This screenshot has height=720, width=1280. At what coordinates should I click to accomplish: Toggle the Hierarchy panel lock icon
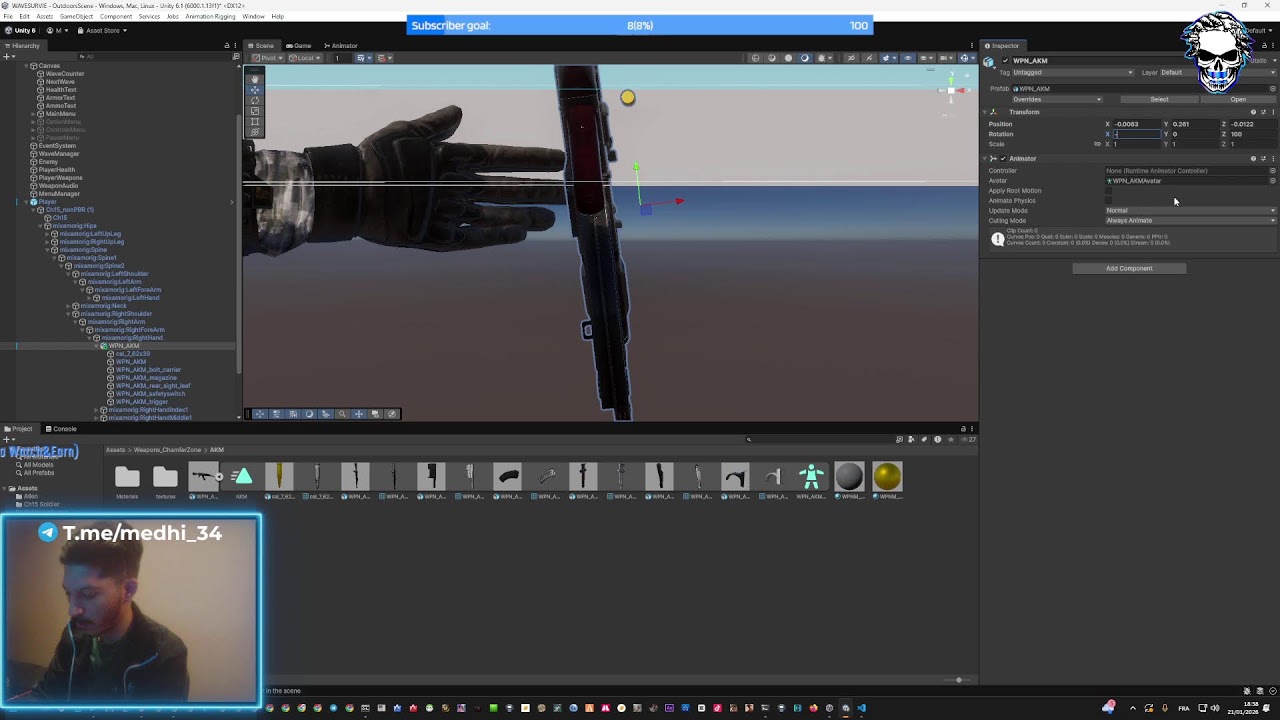pos(227,46)
